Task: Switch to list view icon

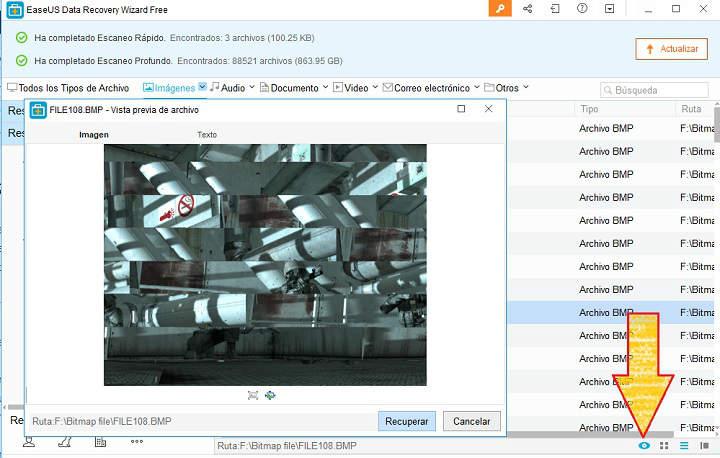Action: 685,445
